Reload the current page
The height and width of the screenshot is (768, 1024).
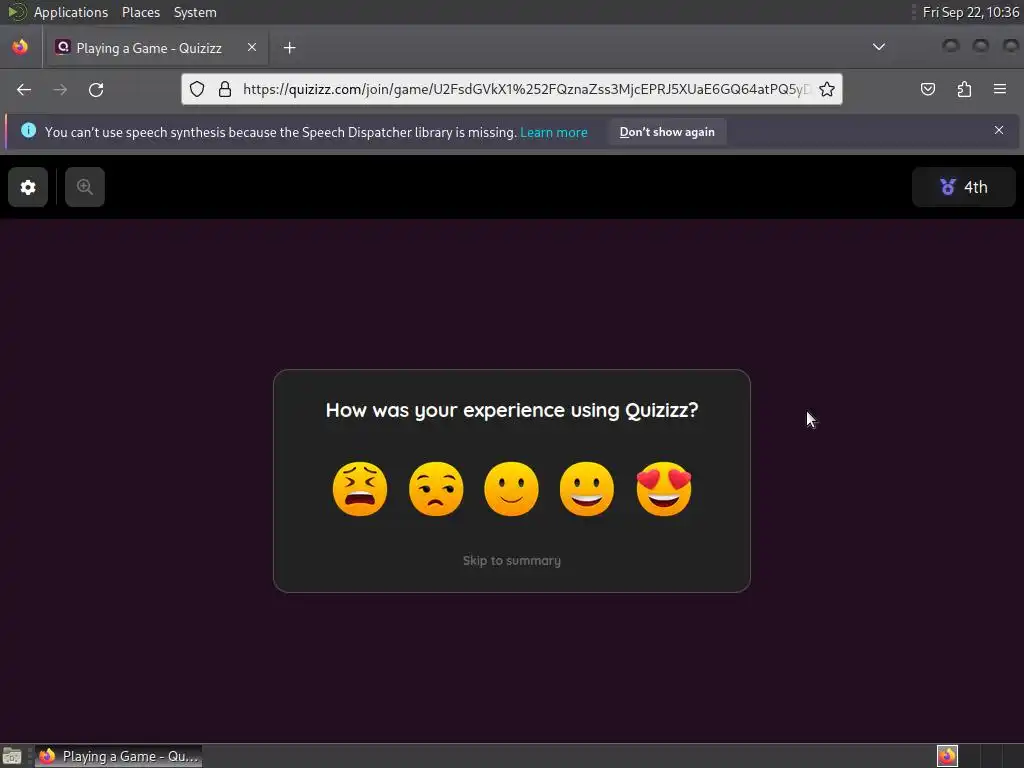coord(96,89)
